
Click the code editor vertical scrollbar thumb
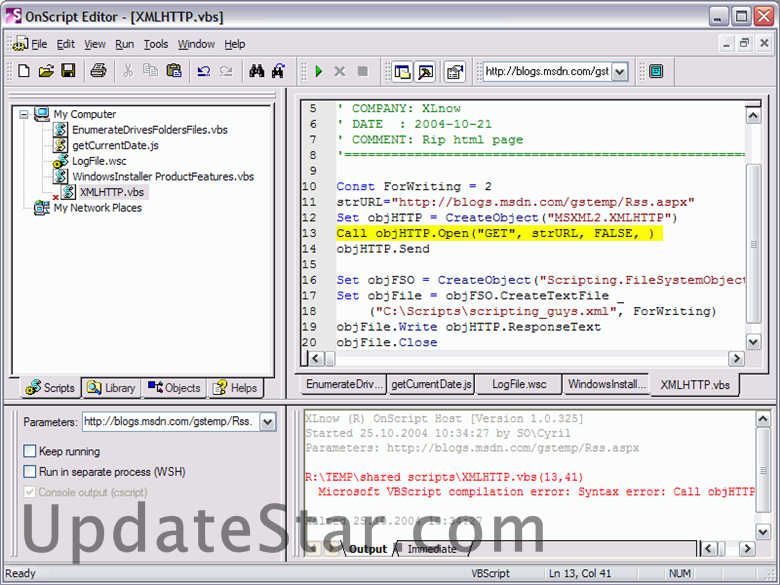[x=754, y=244]
